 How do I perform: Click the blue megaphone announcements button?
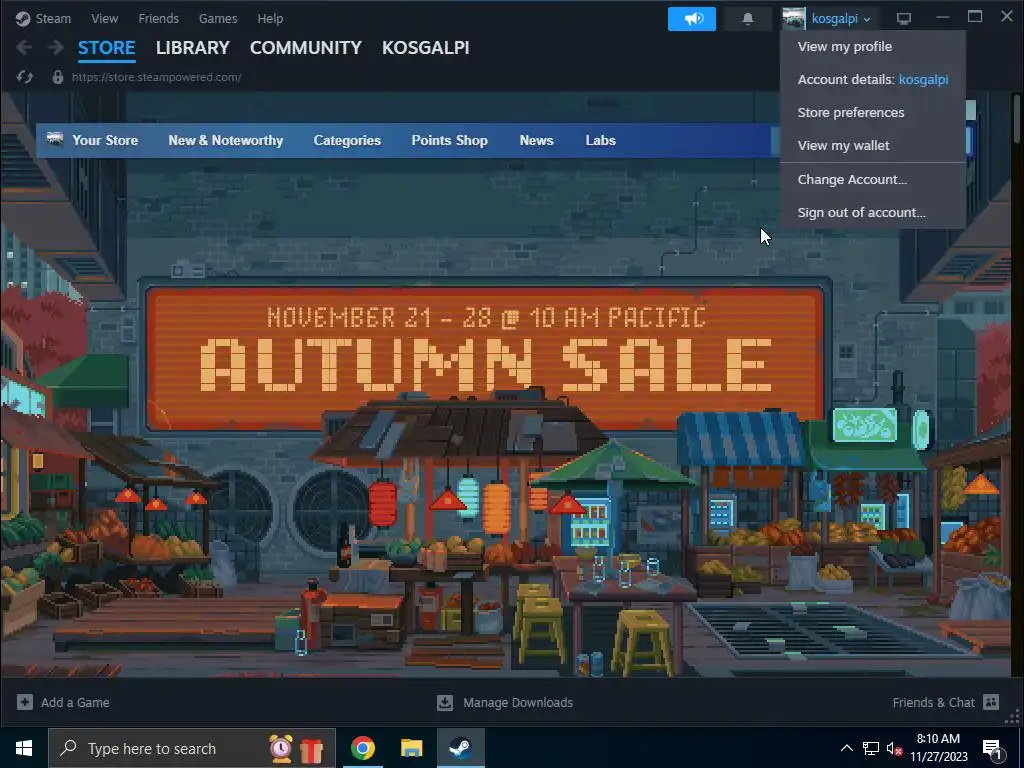tap(692, 18)
